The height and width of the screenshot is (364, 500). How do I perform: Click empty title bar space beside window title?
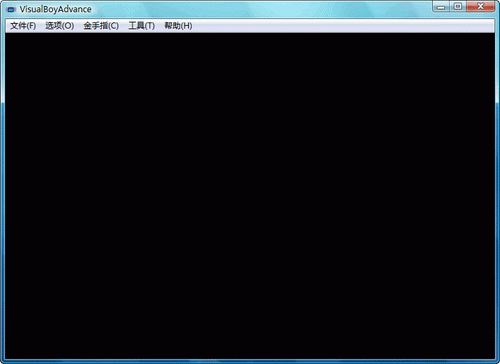pyautogui.click(x=260, y=9)
